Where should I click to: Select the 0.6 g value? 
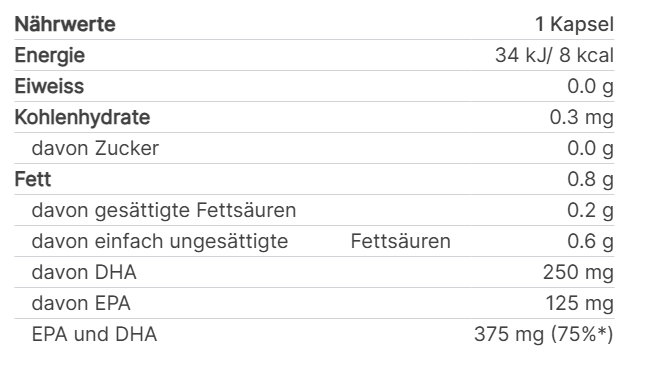tap(590, 241)
